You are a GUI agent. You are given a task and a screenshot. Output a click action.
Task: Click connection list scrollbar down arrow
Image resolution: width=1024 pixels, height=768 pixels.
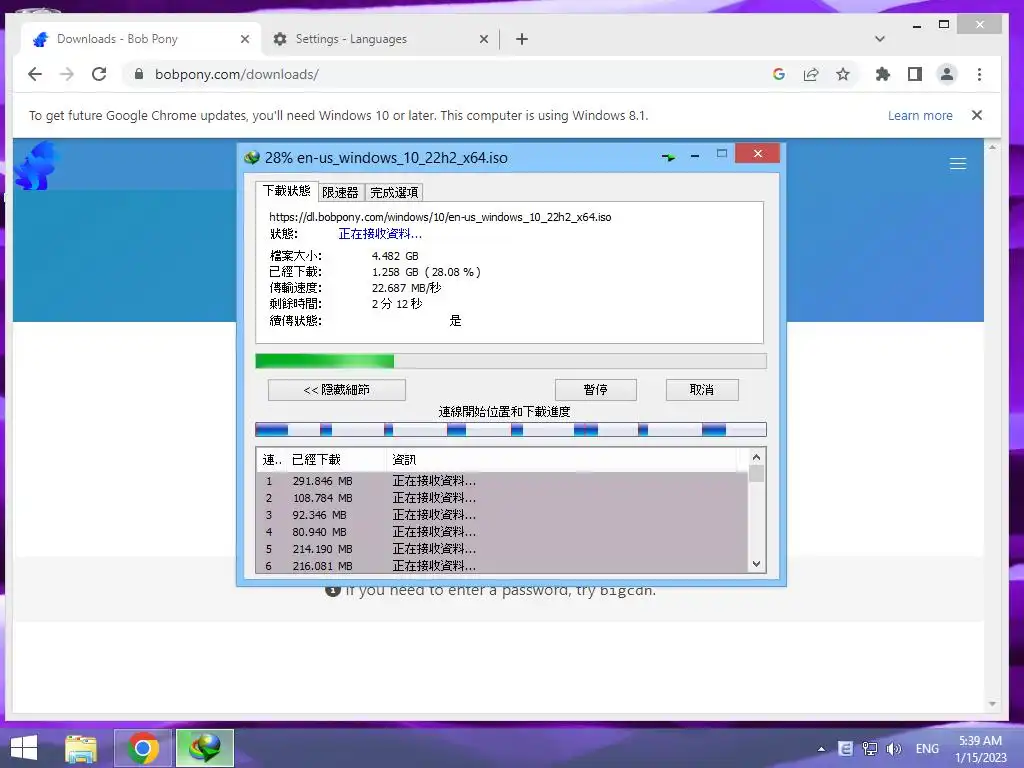(756, 564)
